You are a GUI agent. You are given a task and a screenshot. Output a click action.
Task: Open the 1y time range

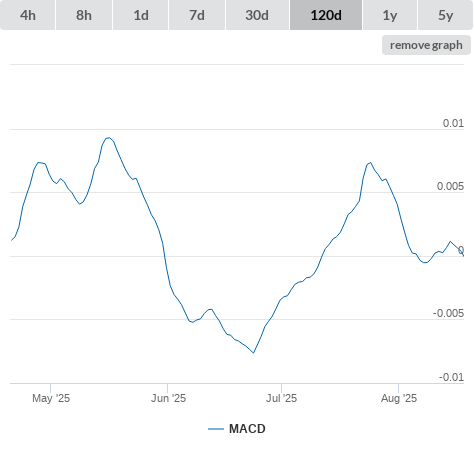(x=390, y=15)
